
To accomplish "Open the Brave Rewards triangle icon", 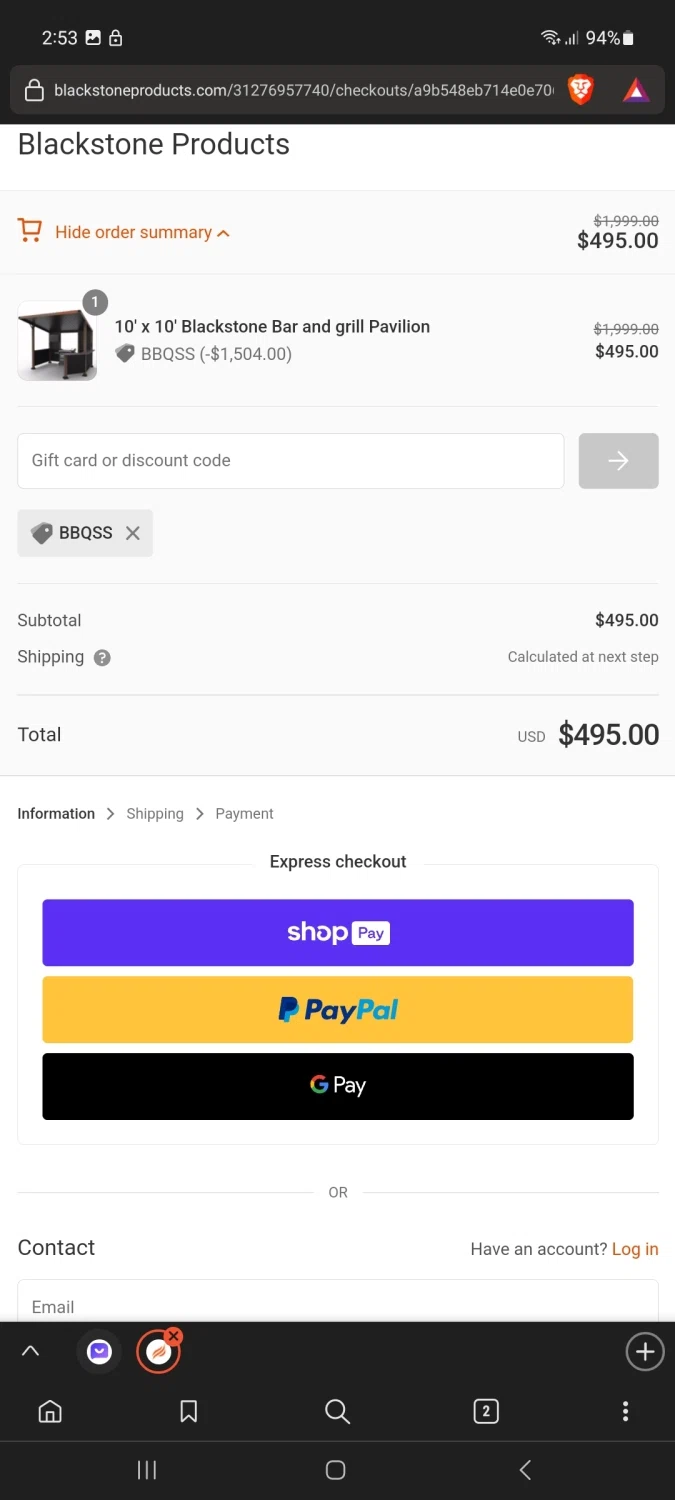I will [x=636, y=91].
